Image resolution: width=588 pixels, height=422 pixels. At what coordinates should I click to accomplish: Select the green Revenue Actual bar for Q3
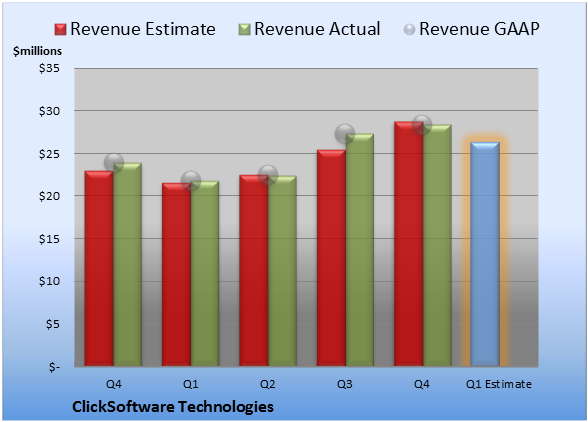360,250
